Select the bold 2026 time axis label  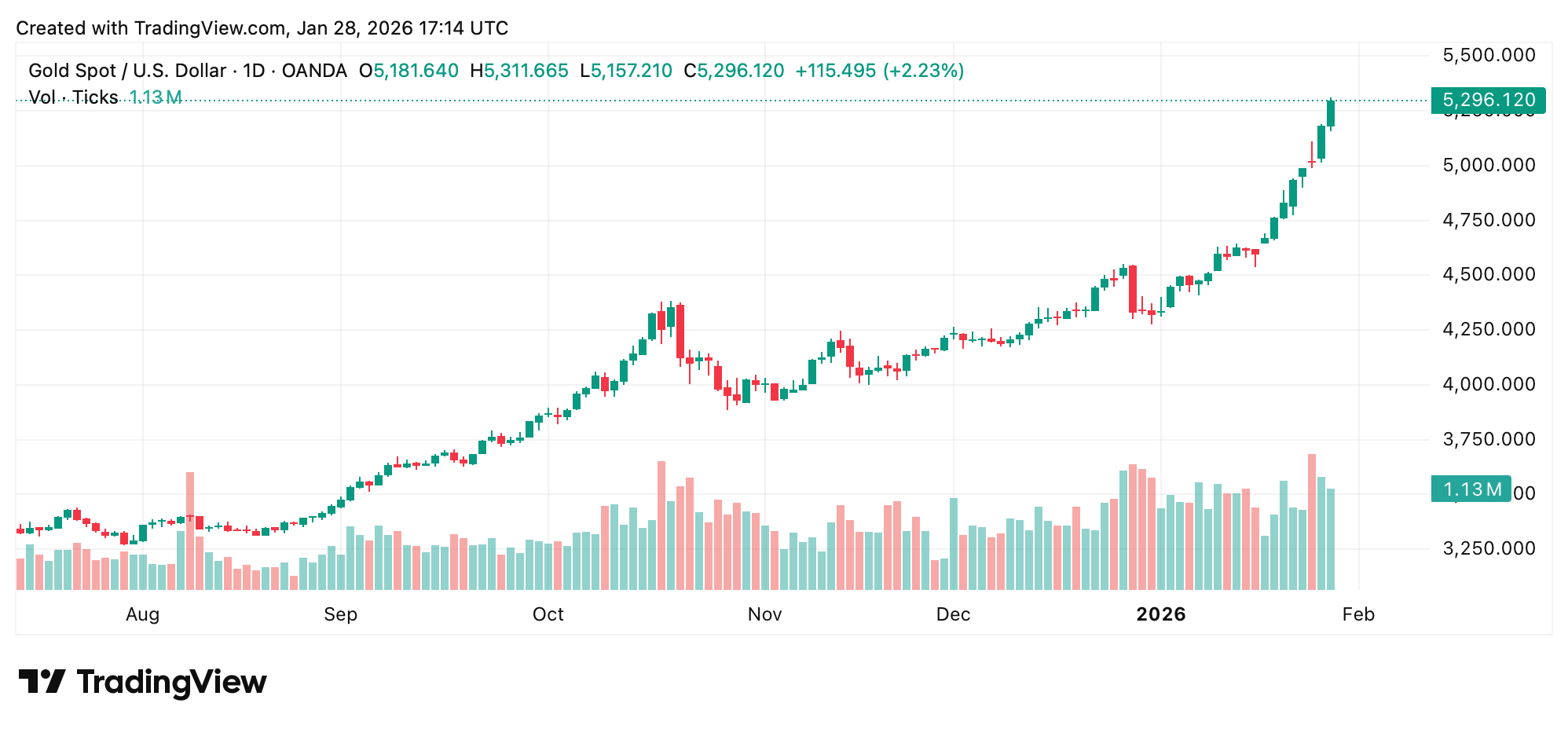(1160, 614)
